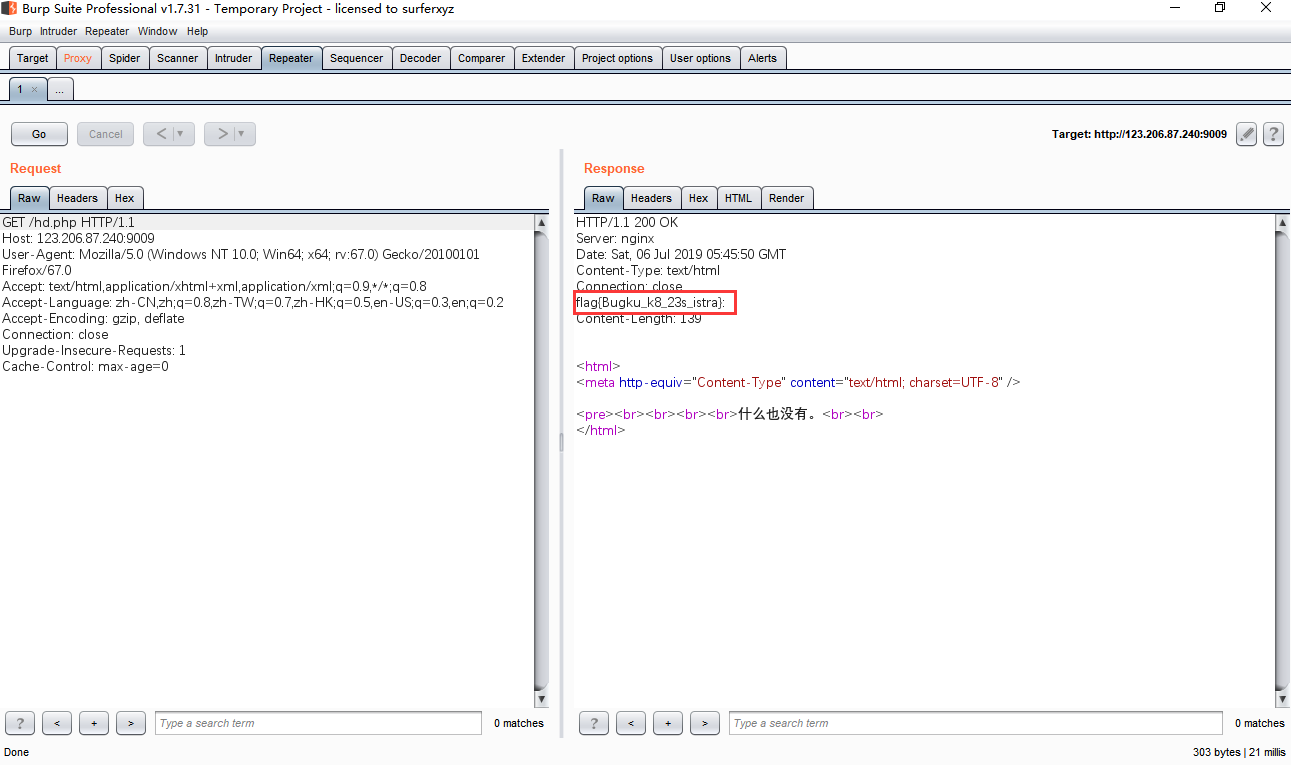Click the Host: 123.206.87.240:9009 header line
This screenshot has width=1291, height=765.
point(78,238)
